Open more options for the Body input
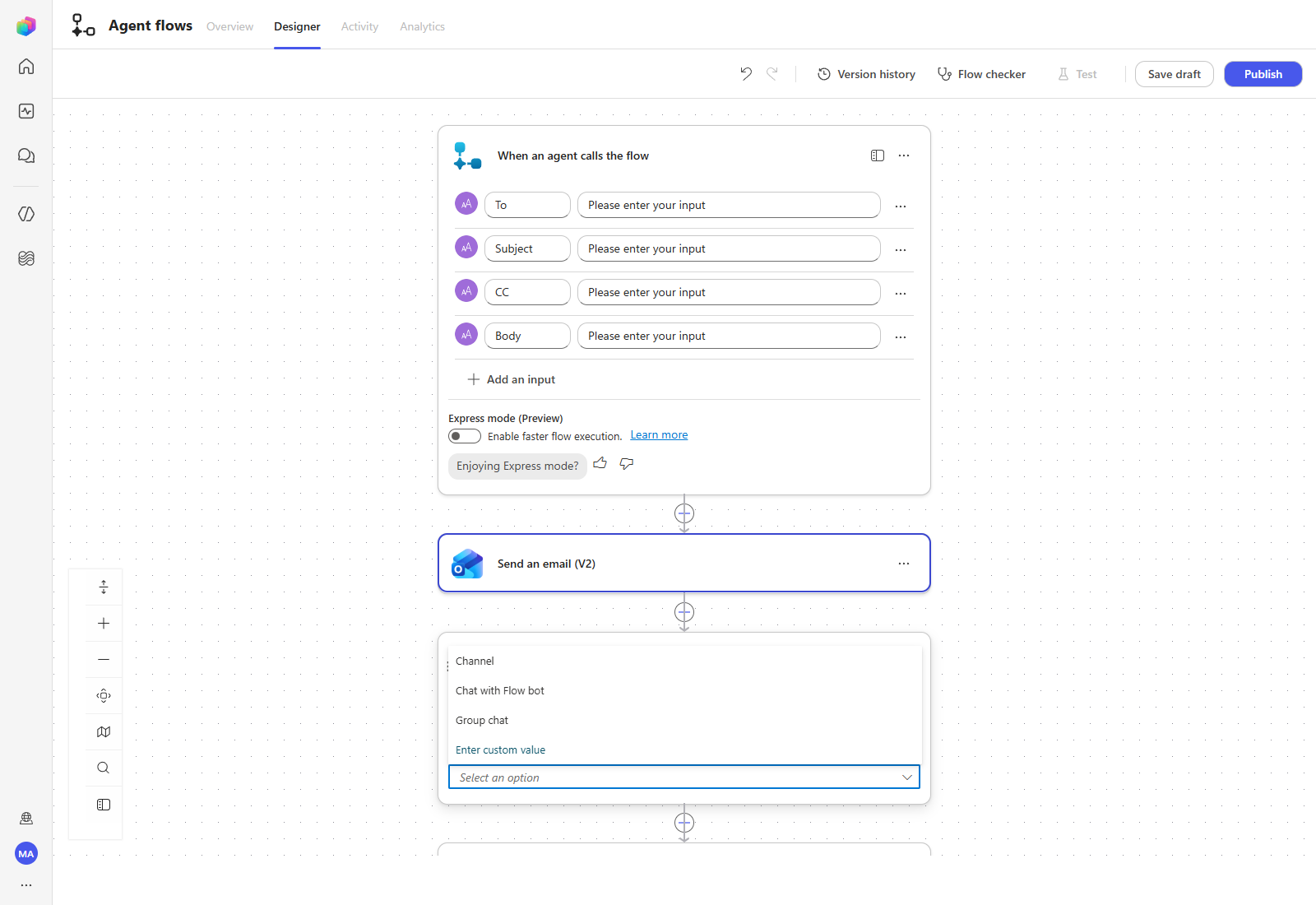 pyautogui.click(x=901, y=337)
